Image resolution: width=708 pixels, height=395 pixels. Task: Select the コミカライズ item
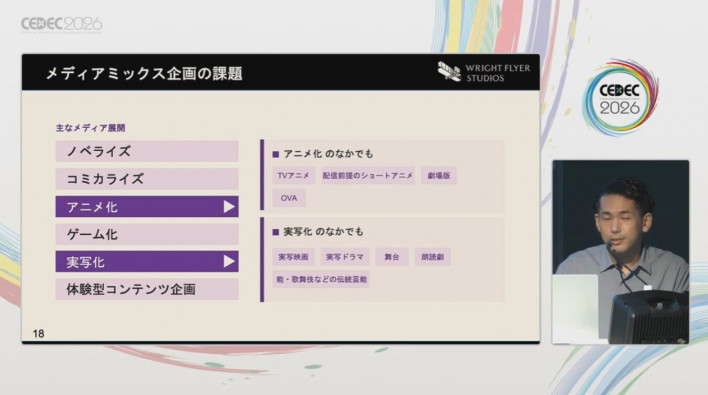pyautogui.click(x=147, y=179)
